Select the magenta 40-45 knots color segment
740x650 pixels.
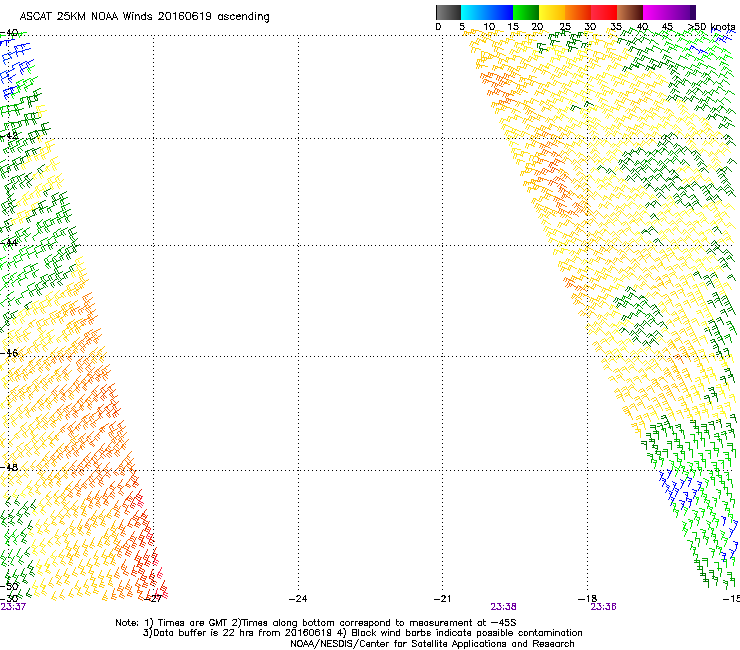tap(656, 12)
